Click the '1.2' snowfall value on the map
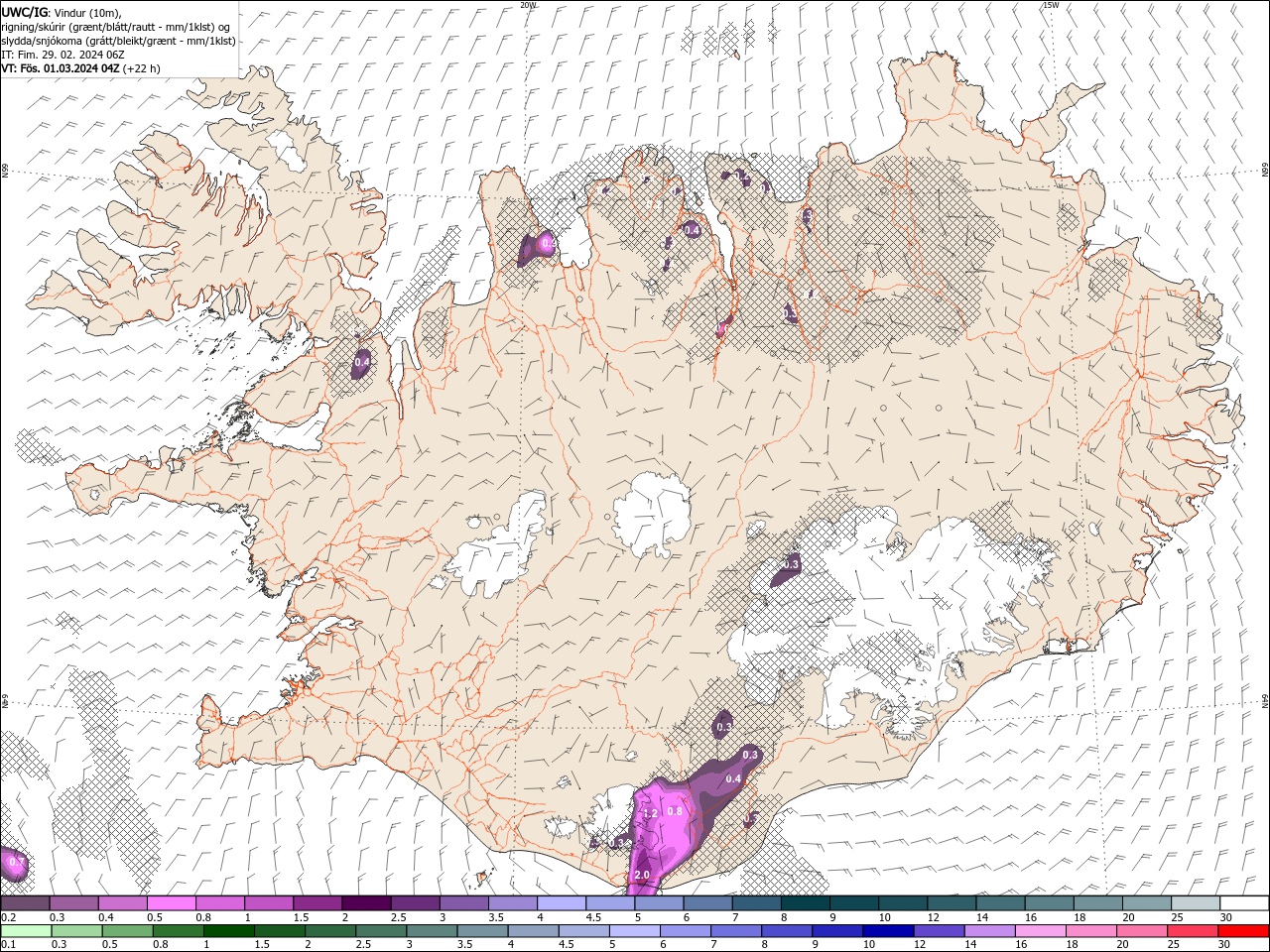The height and width of the screenshot is (952, 1270). click(651, 813)
